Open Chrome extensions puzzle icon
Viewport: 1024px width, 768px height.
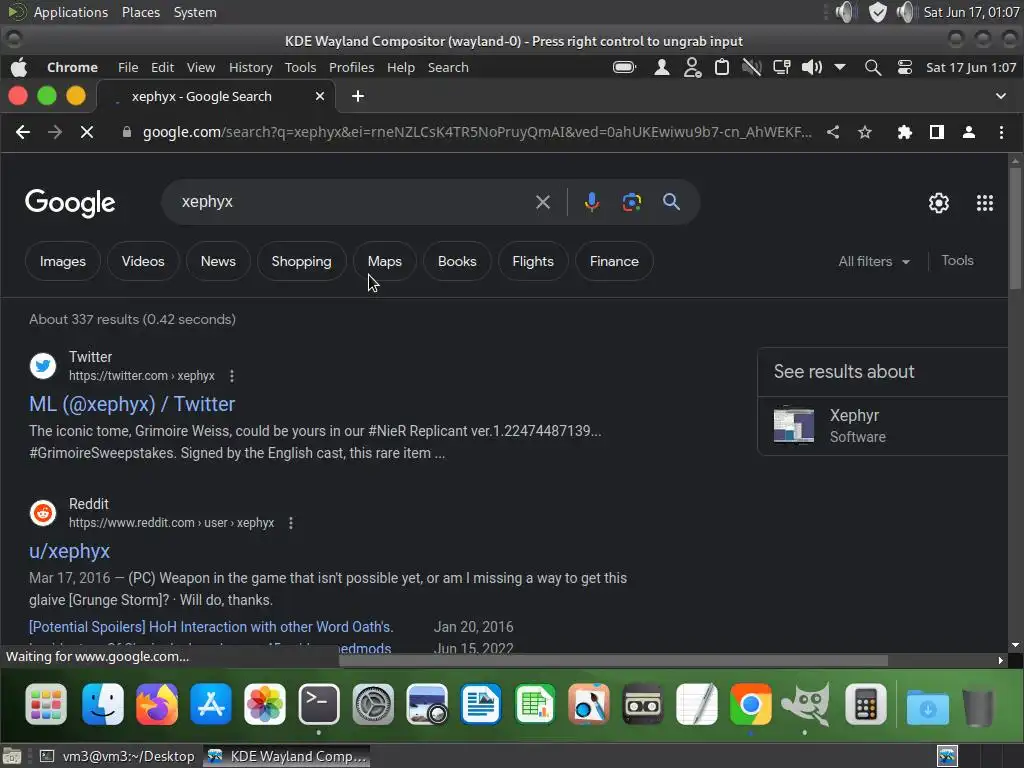904,133
